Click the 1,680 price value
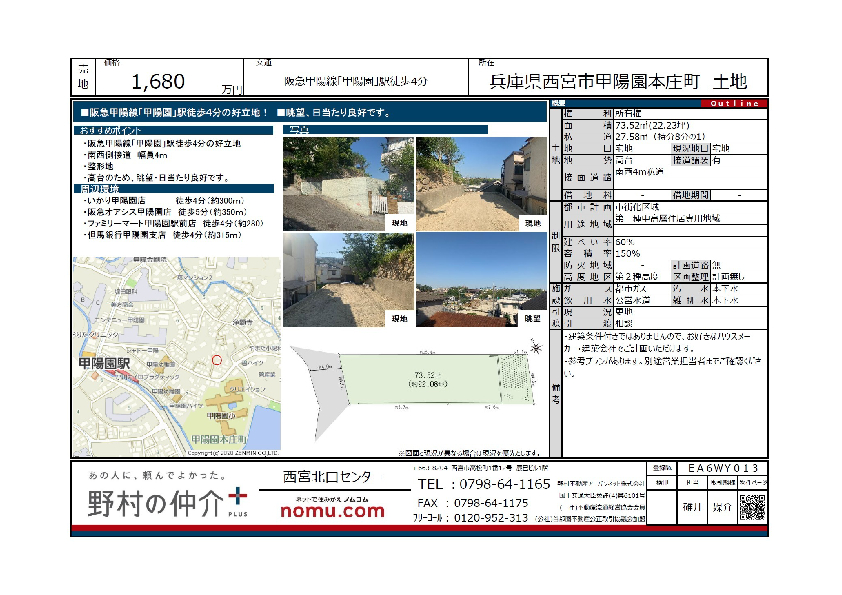The height and width of the screenshot is (595, 842). click(x=158, y=82)
